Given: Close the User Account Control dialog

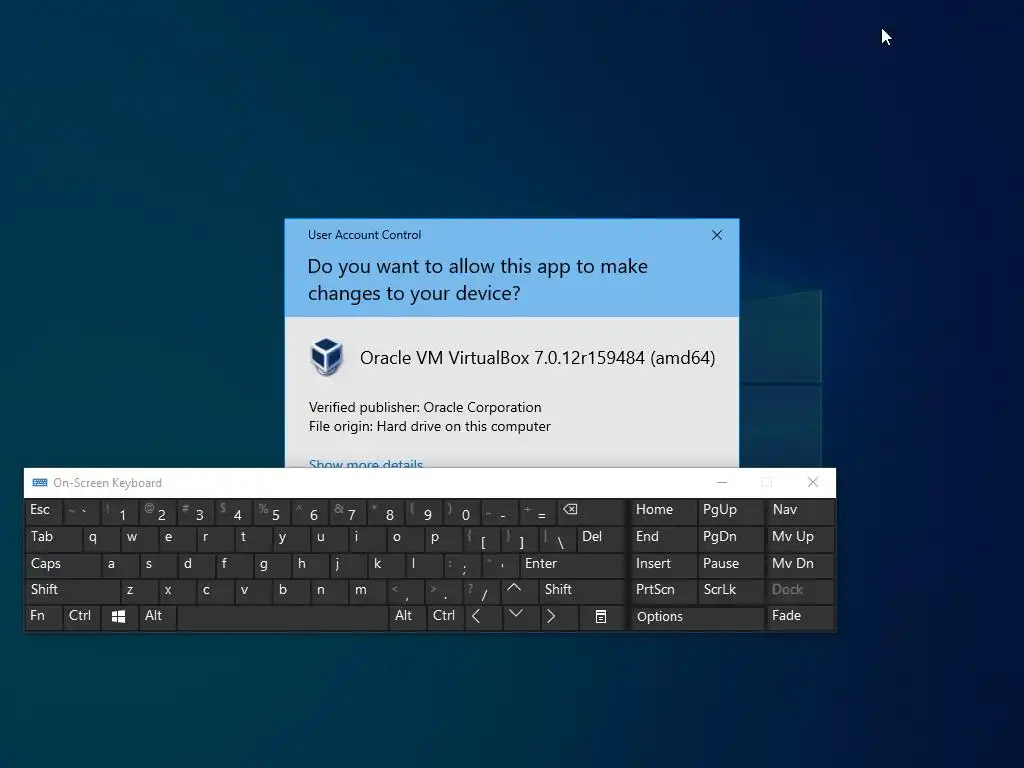Looking at the screenshot, I should 716,235.
